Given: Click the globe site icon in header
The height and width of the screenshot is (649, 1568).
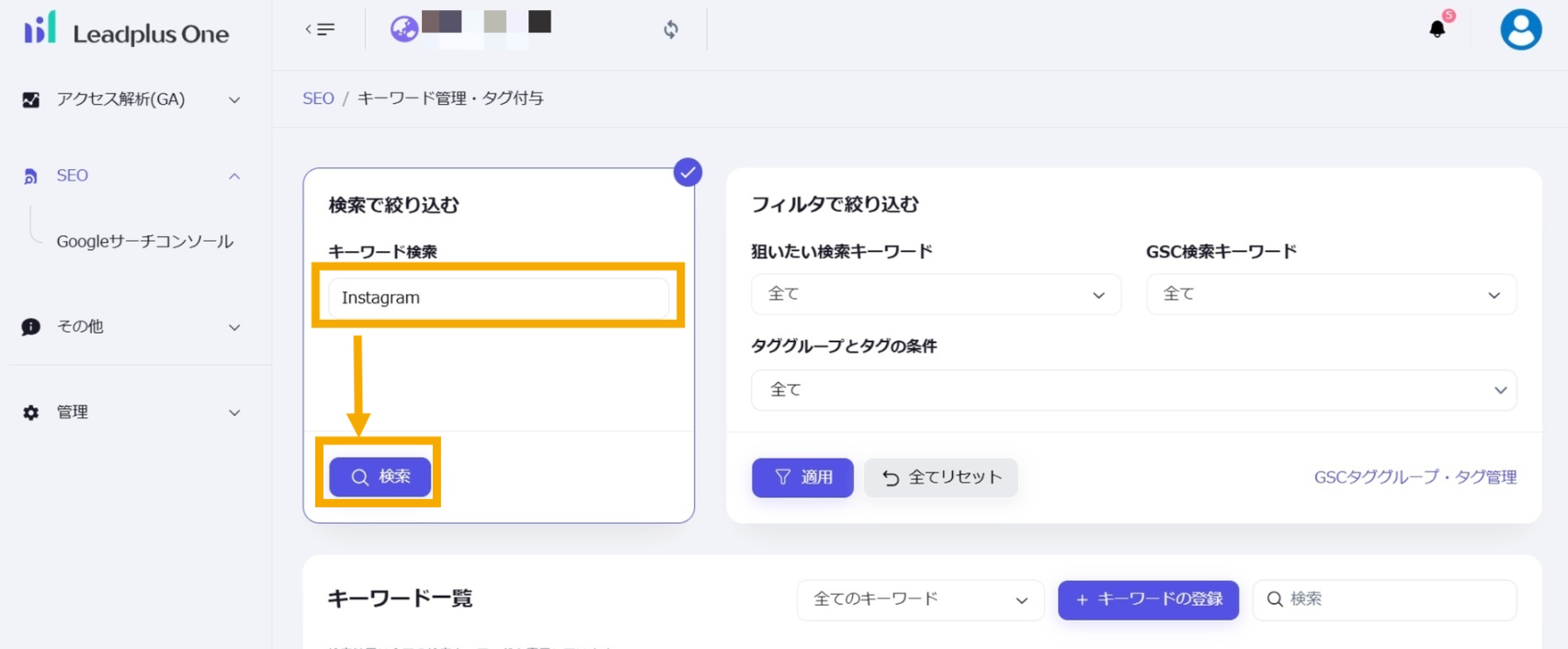Looking at the screenshot, I should (x=403, y=29).
